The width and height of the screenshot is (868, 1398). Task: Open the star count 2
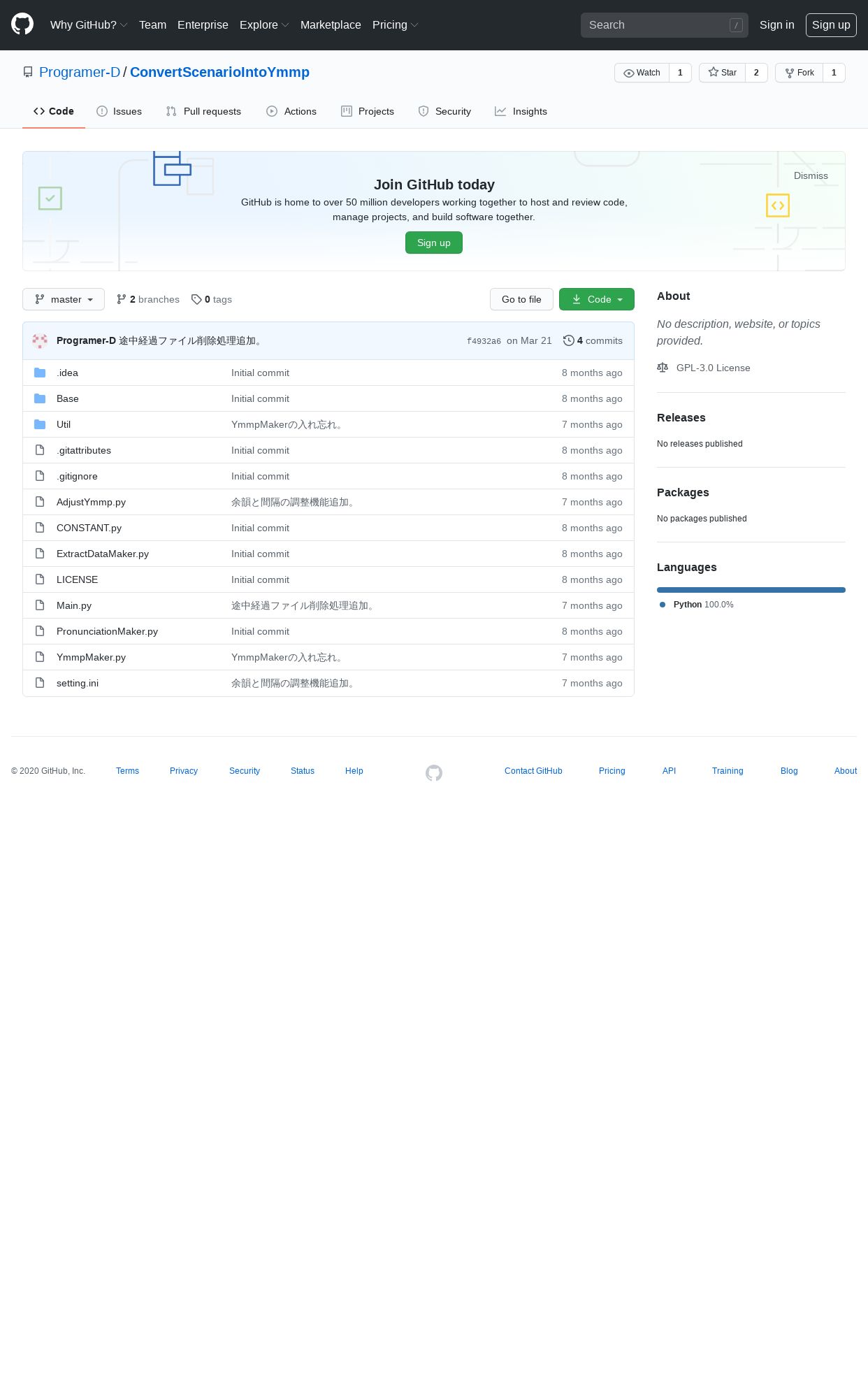[x=756, y=73]
